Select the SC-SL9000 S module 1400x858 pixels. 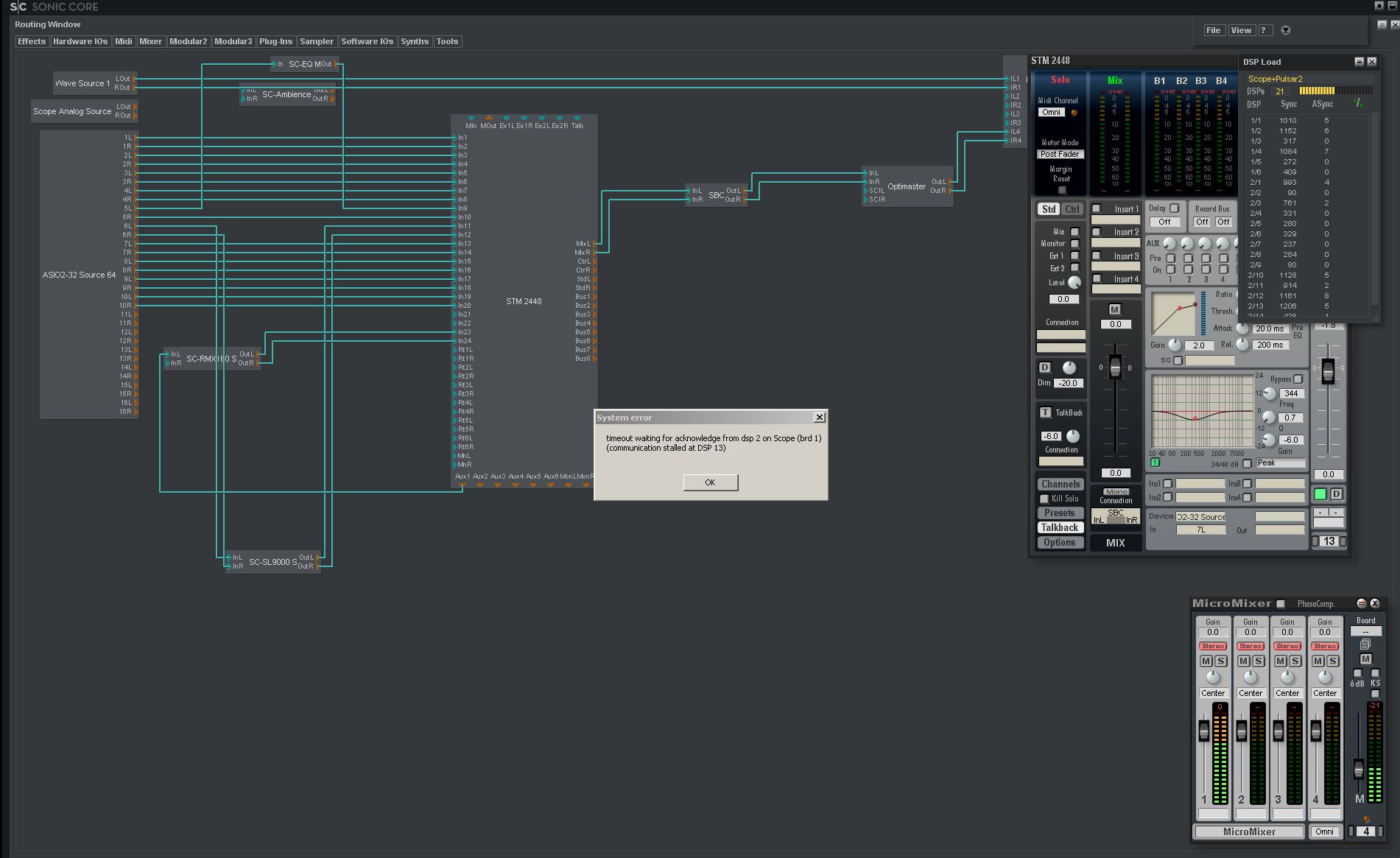coord(272,562)
